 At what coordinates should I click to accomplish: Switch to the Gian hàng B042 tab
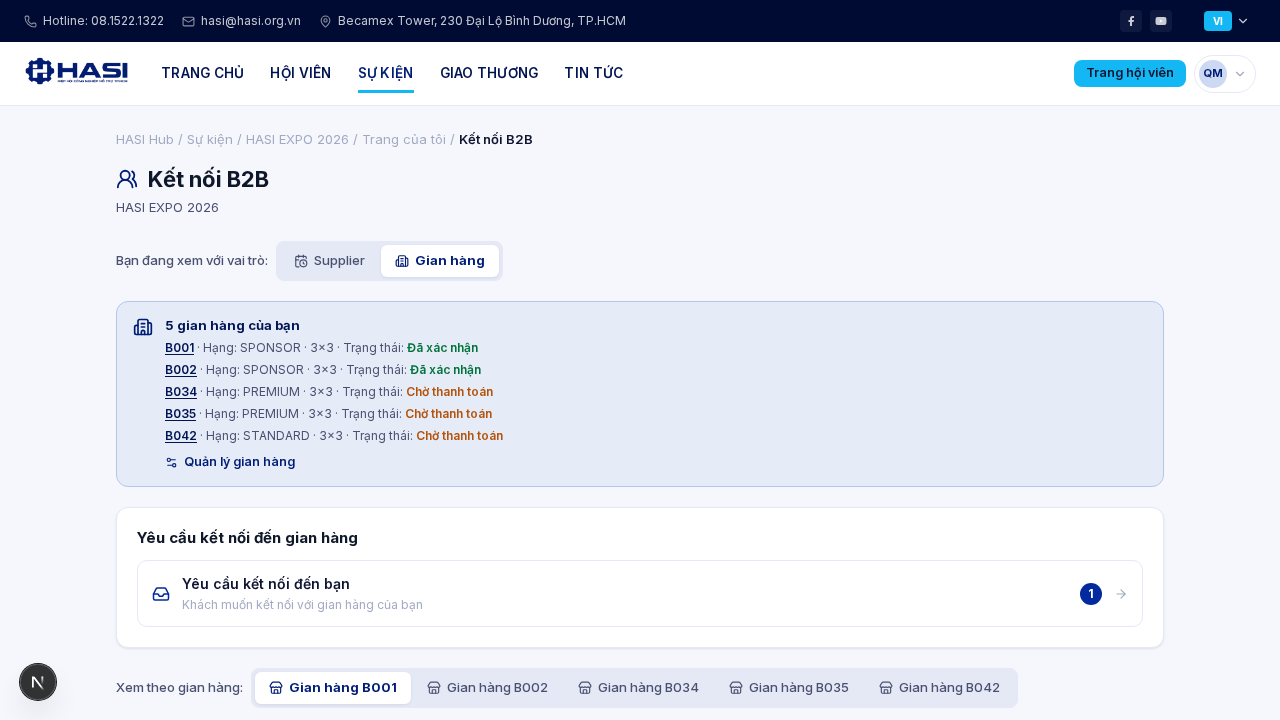[x=940, y=688]
